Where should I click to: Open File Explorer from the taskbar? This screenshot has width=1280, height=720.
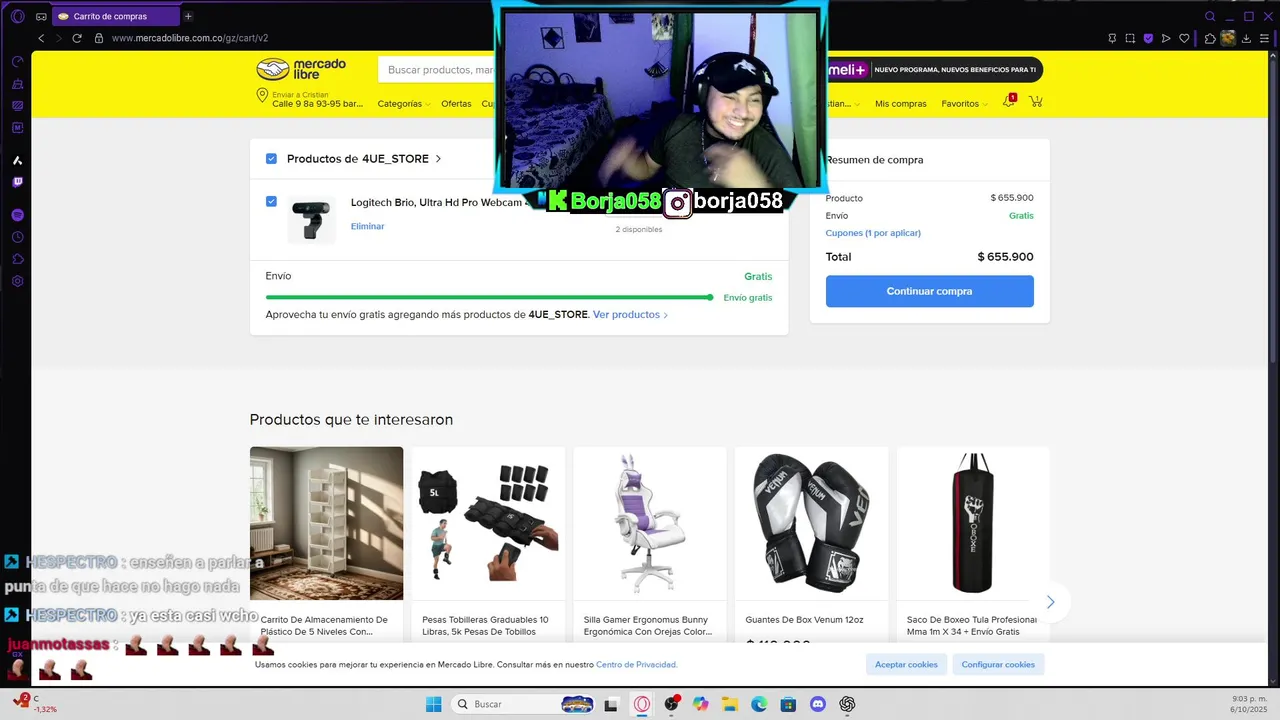[730, 704]
